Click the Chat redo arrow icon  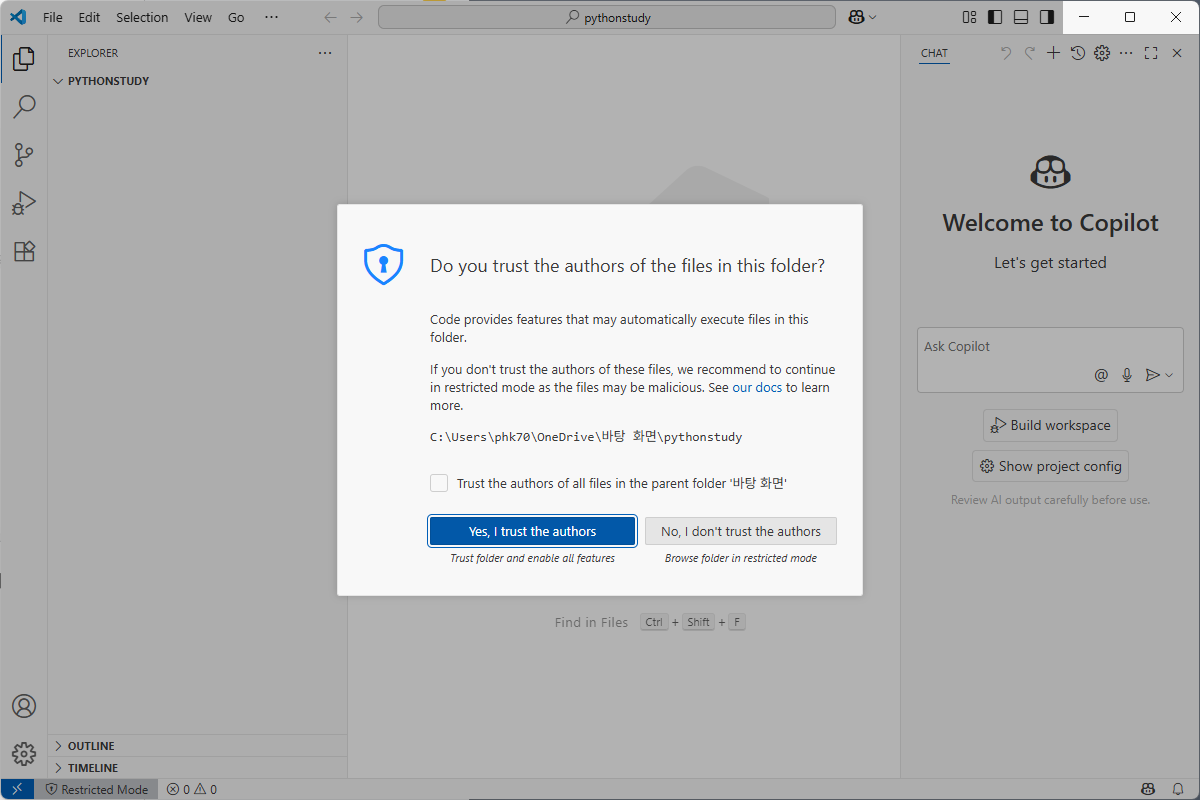pos(1030,53)
